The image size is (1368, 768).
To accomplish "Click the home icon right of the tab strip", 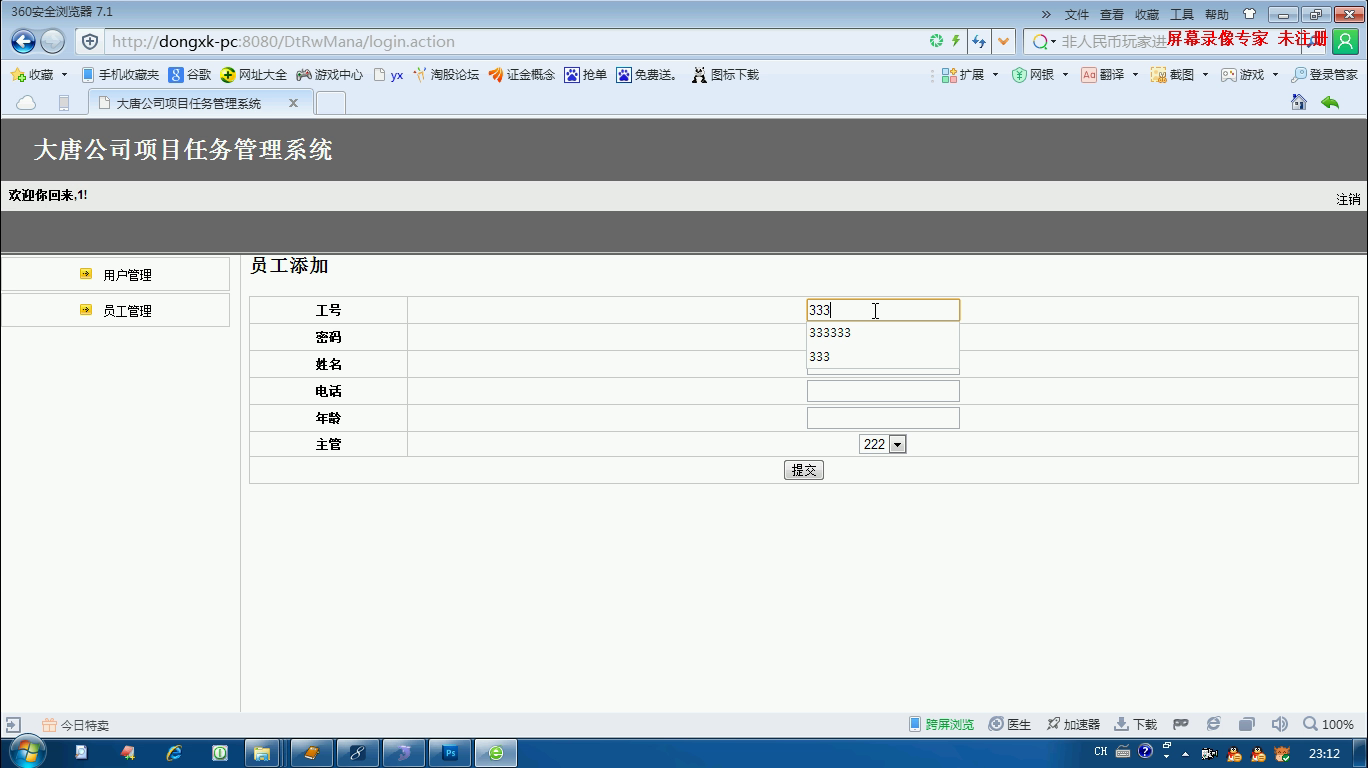I will [x=1299, y=102].
